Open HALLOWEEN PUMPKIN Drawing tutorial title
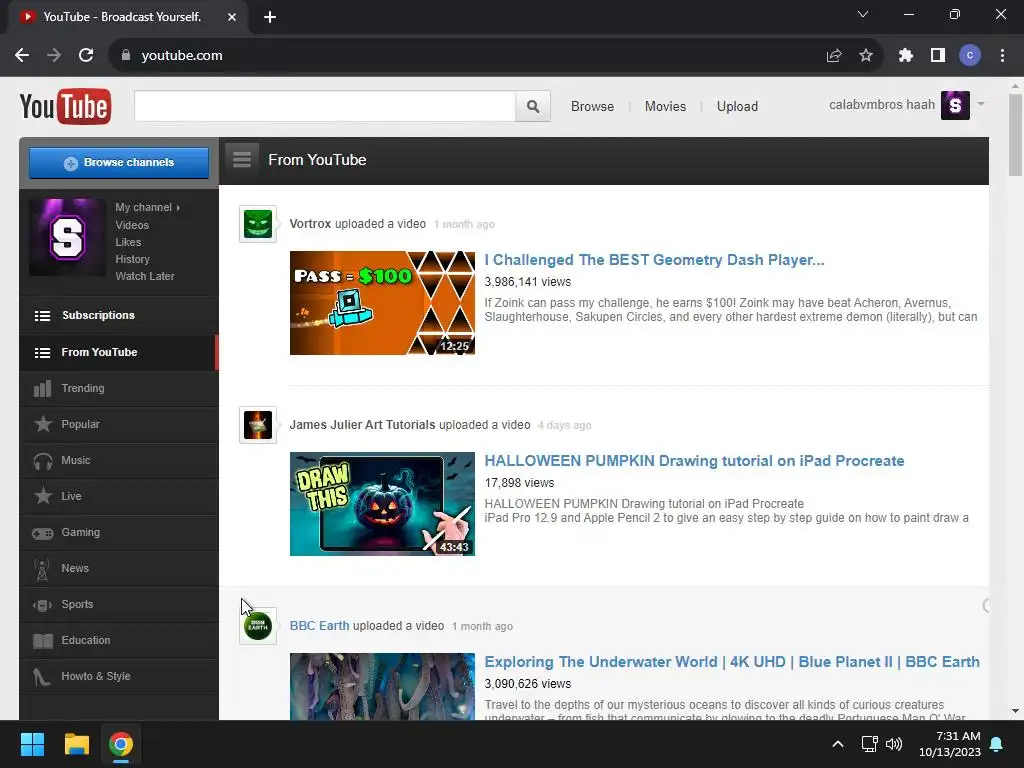This screenshot has width=1024, height=768. (x=694, y=461)
